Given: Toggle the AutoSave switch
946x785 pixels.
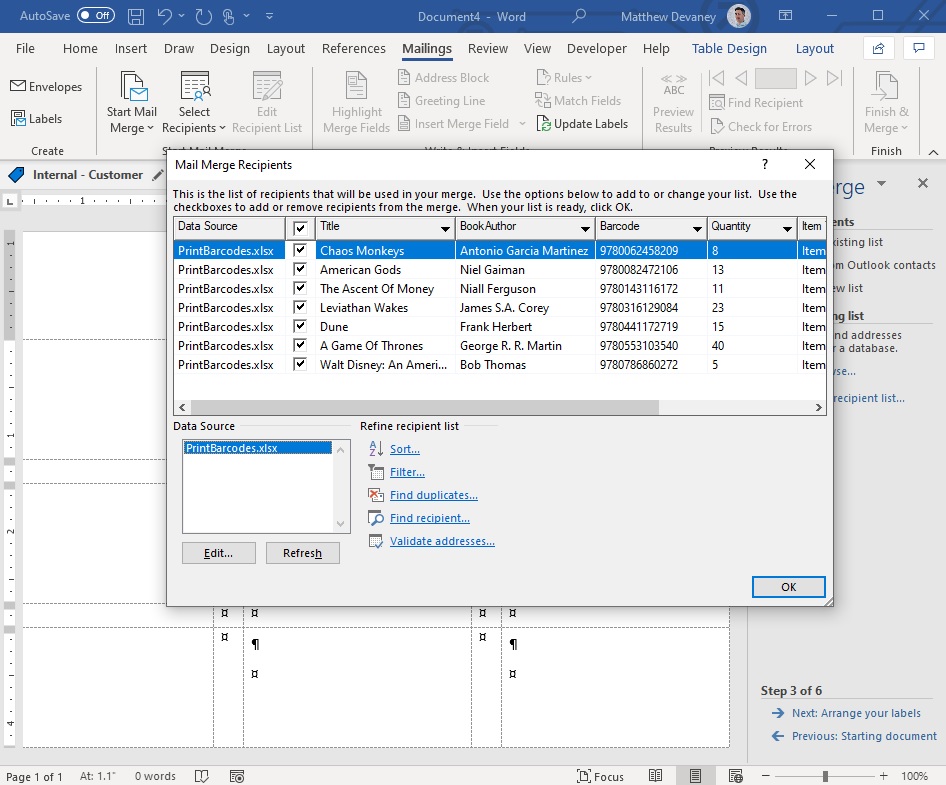Looking at the screenshot, I should click(96, 16).
